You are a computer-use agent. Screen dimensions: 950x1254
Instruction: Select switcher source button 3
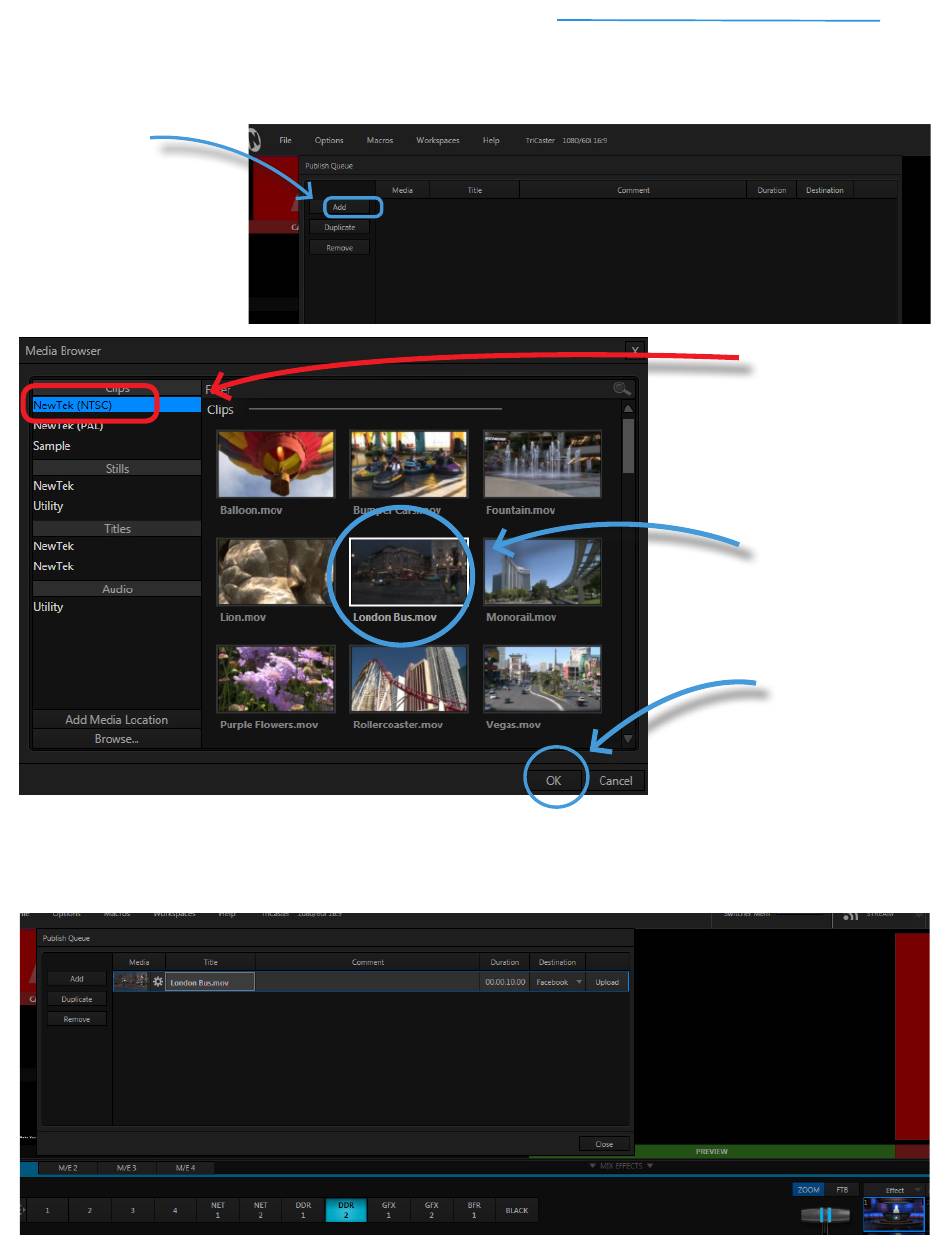point(131,1210)
